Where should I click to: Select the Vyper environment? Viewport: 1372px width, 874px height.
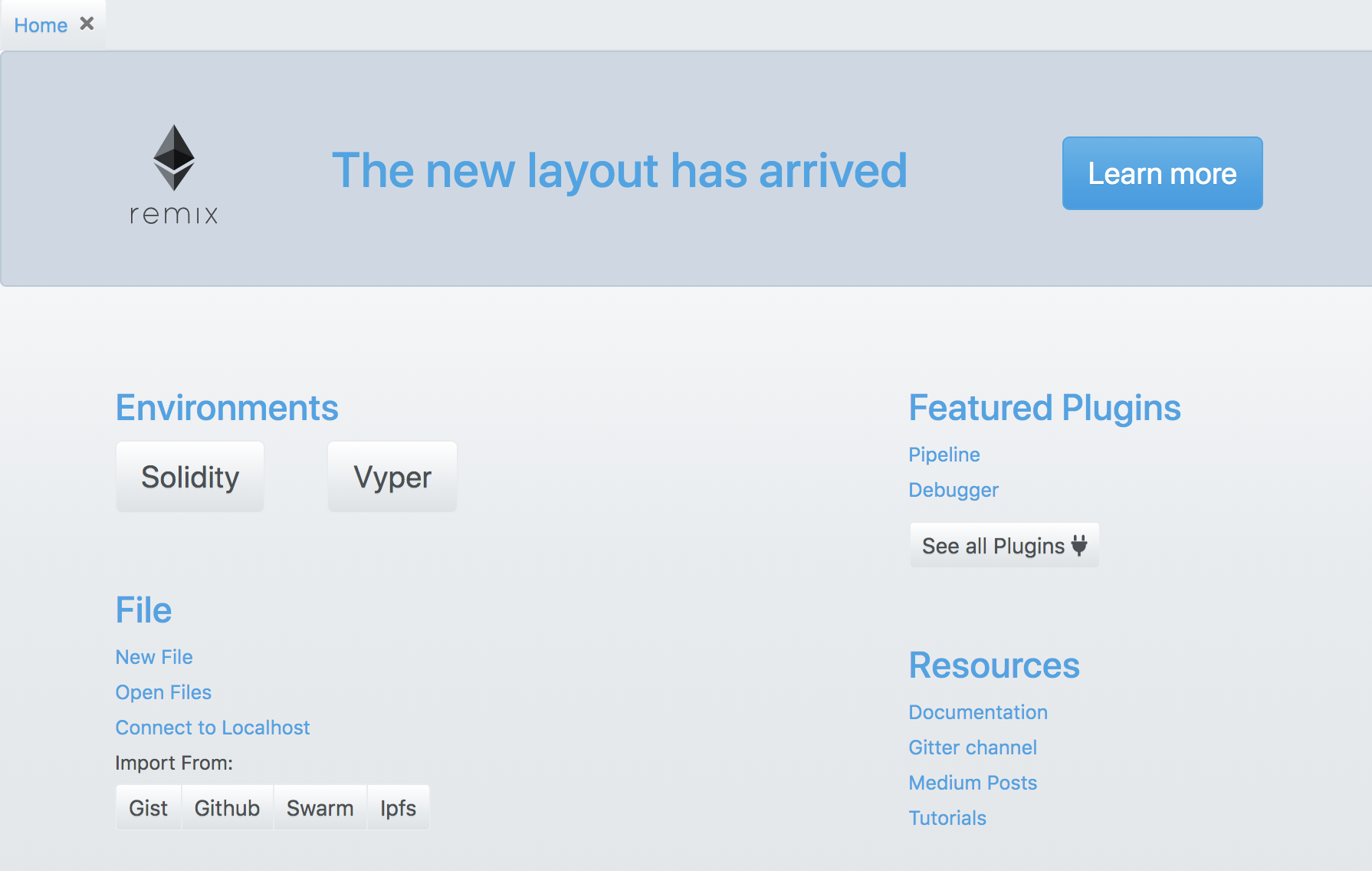(392, 477)
